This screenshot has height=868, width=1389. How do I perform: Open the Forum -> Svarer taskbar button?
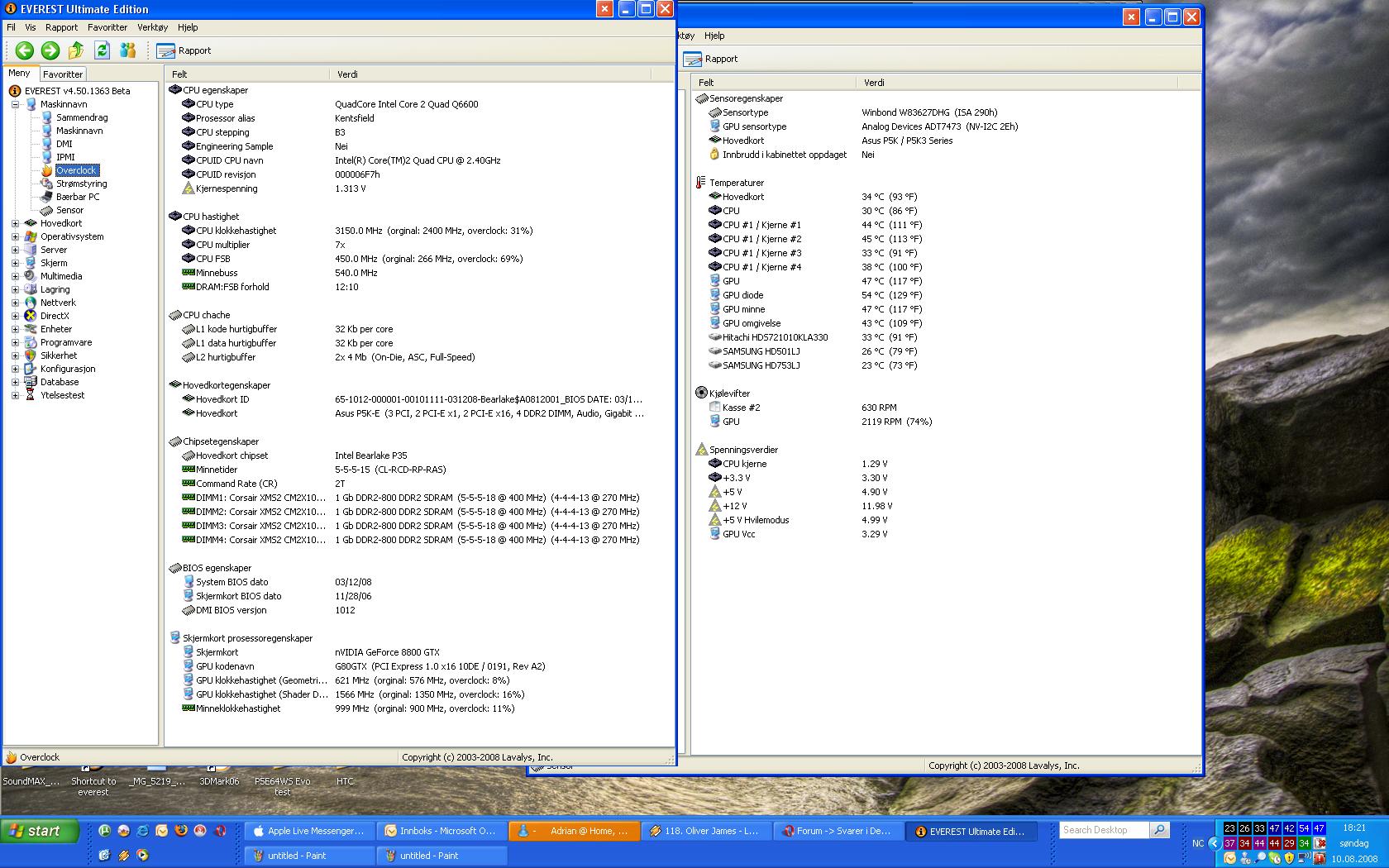click(839, 831)
